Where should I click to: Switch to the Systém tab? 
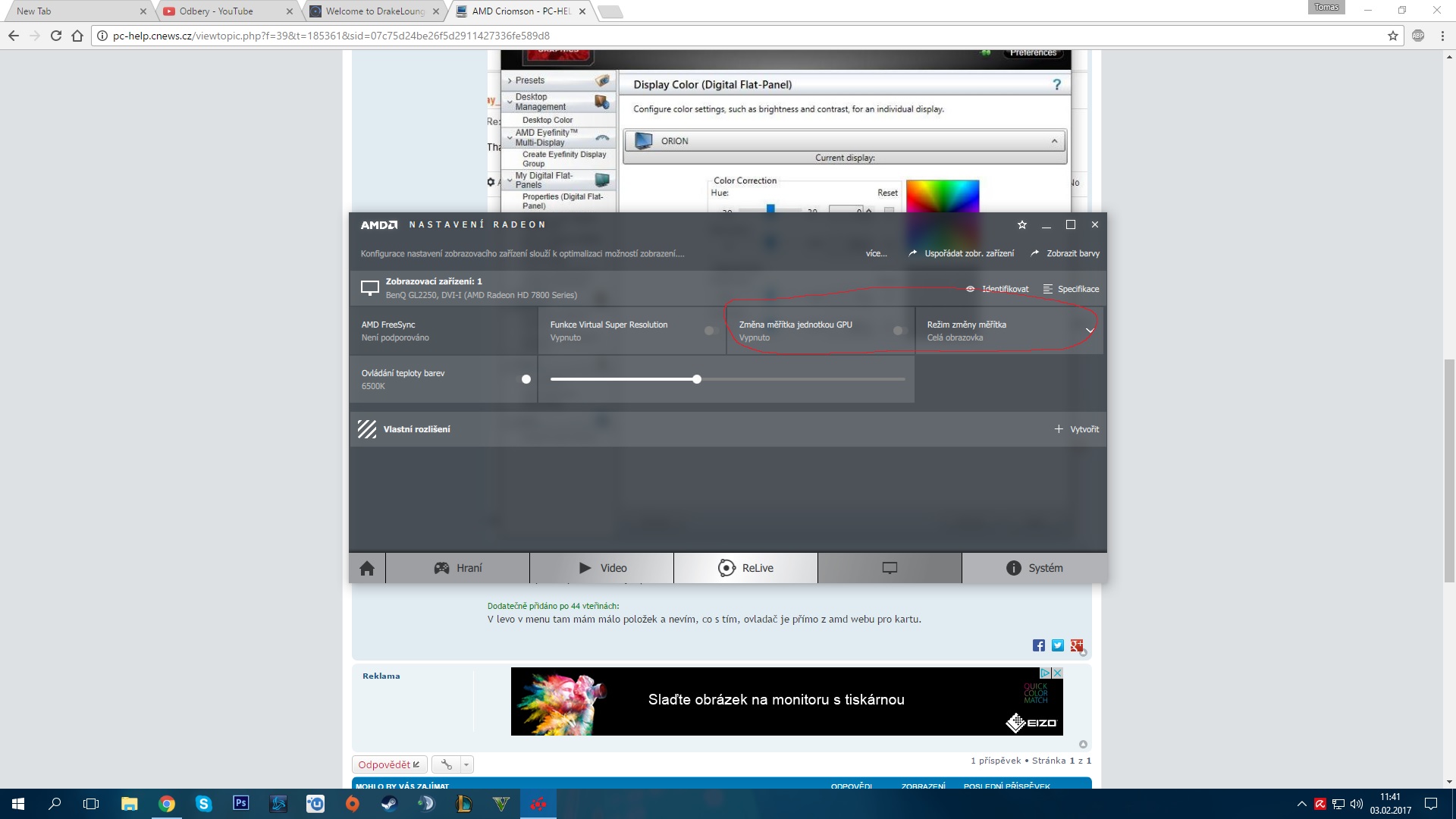click(x=1034, y=568)
